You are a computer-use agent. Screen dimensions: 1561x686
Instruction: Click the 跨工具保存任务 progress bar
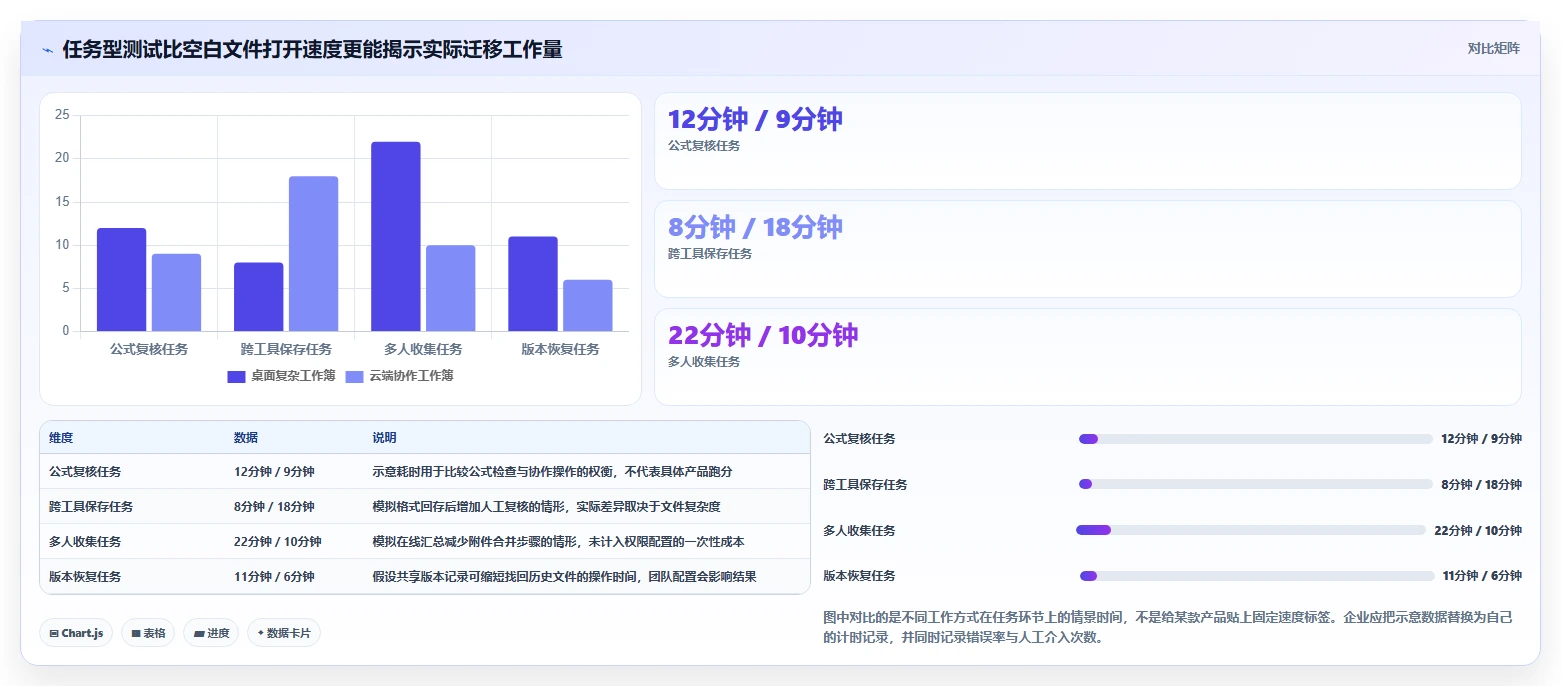click(1256, 484)
